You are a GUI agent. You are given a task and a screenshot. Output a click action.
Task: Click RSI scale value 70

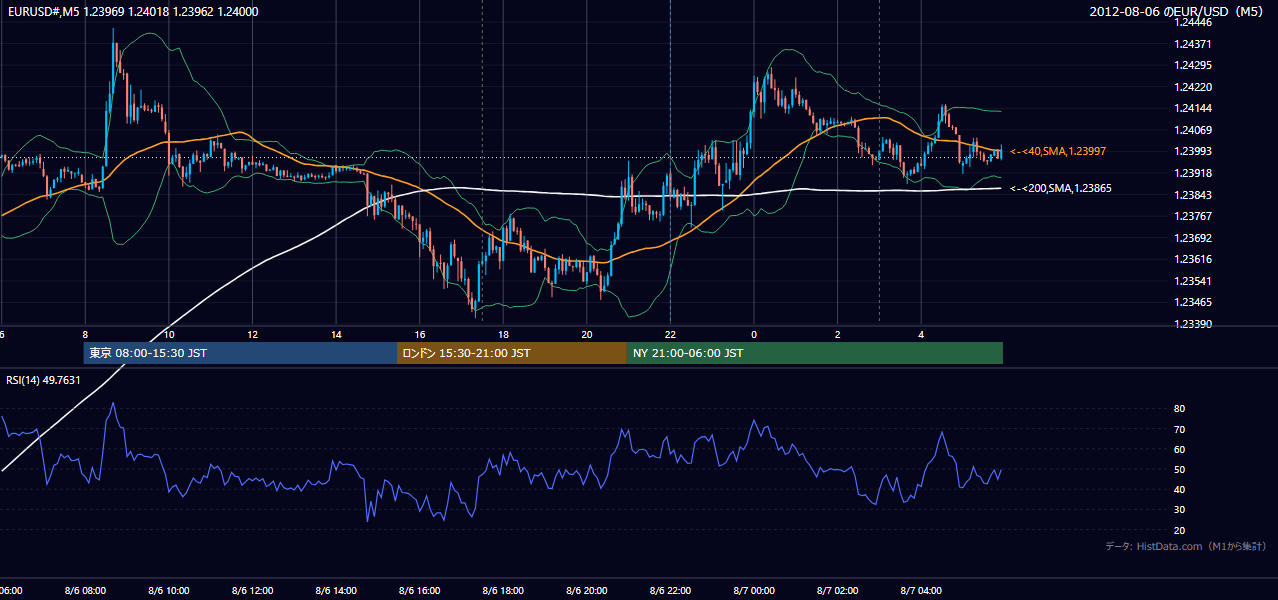[1179, 429]
